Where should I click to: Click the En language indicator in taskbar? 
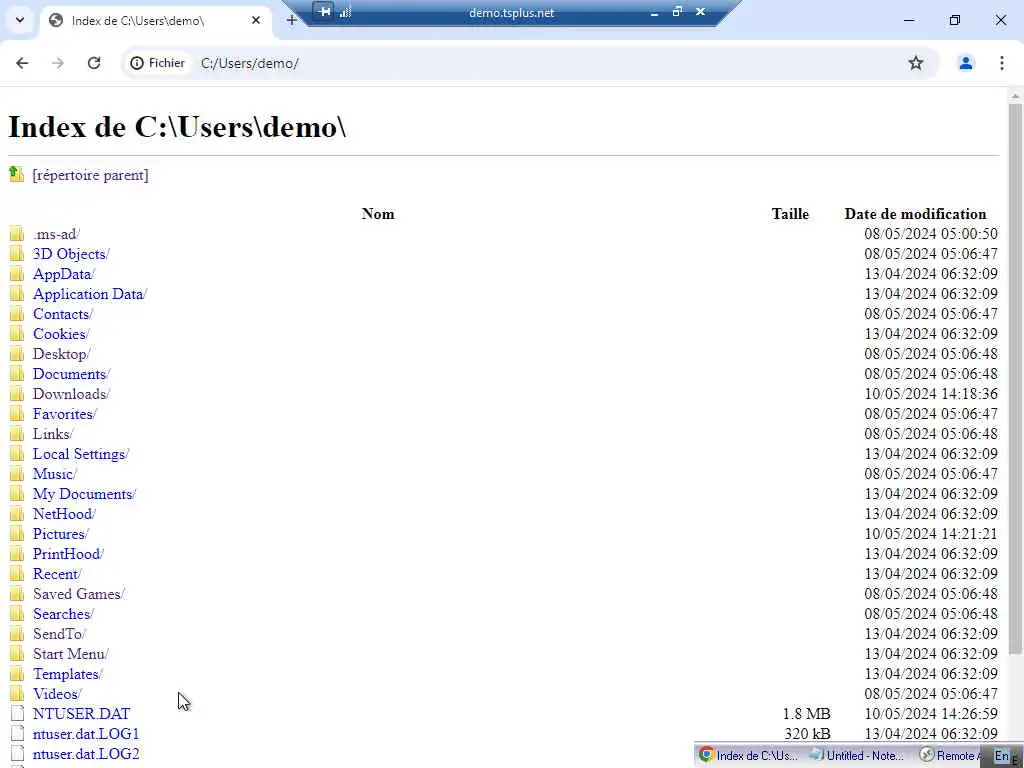coord(1002,756)
